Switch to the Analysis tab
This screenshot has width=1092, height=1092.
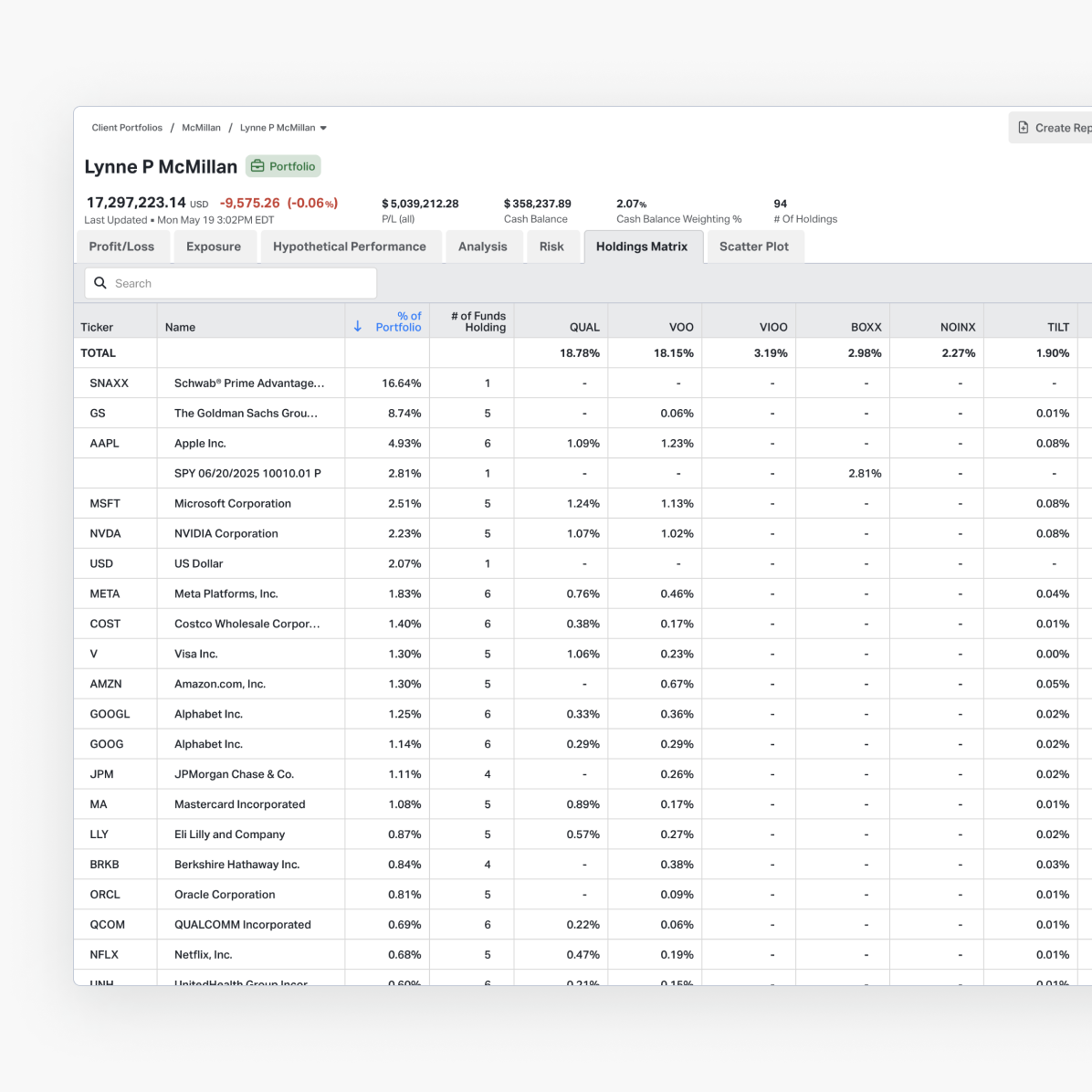[x=482, y=247]
